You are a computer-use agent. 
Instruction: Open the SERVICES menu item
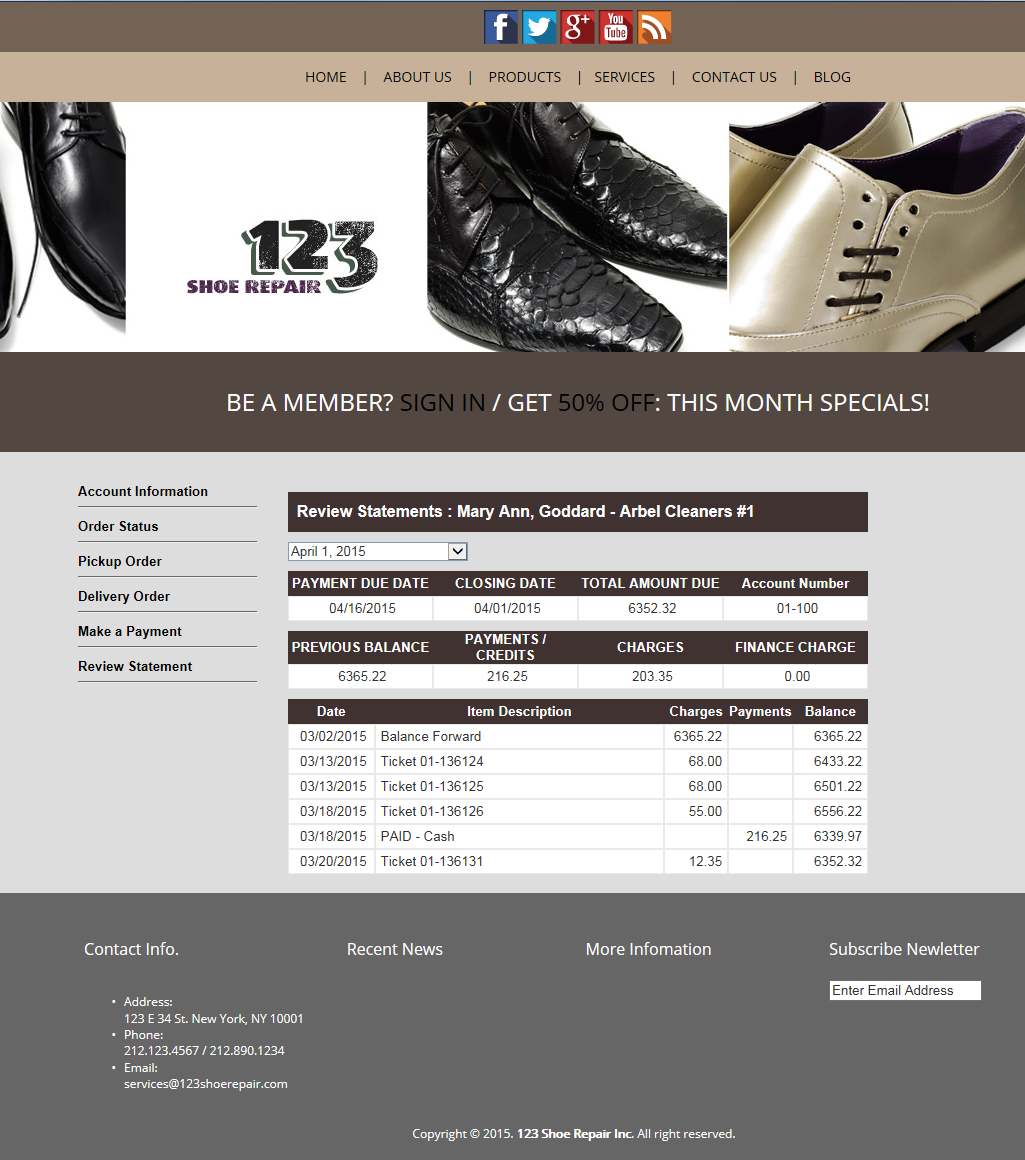click(x=624, y=77)
